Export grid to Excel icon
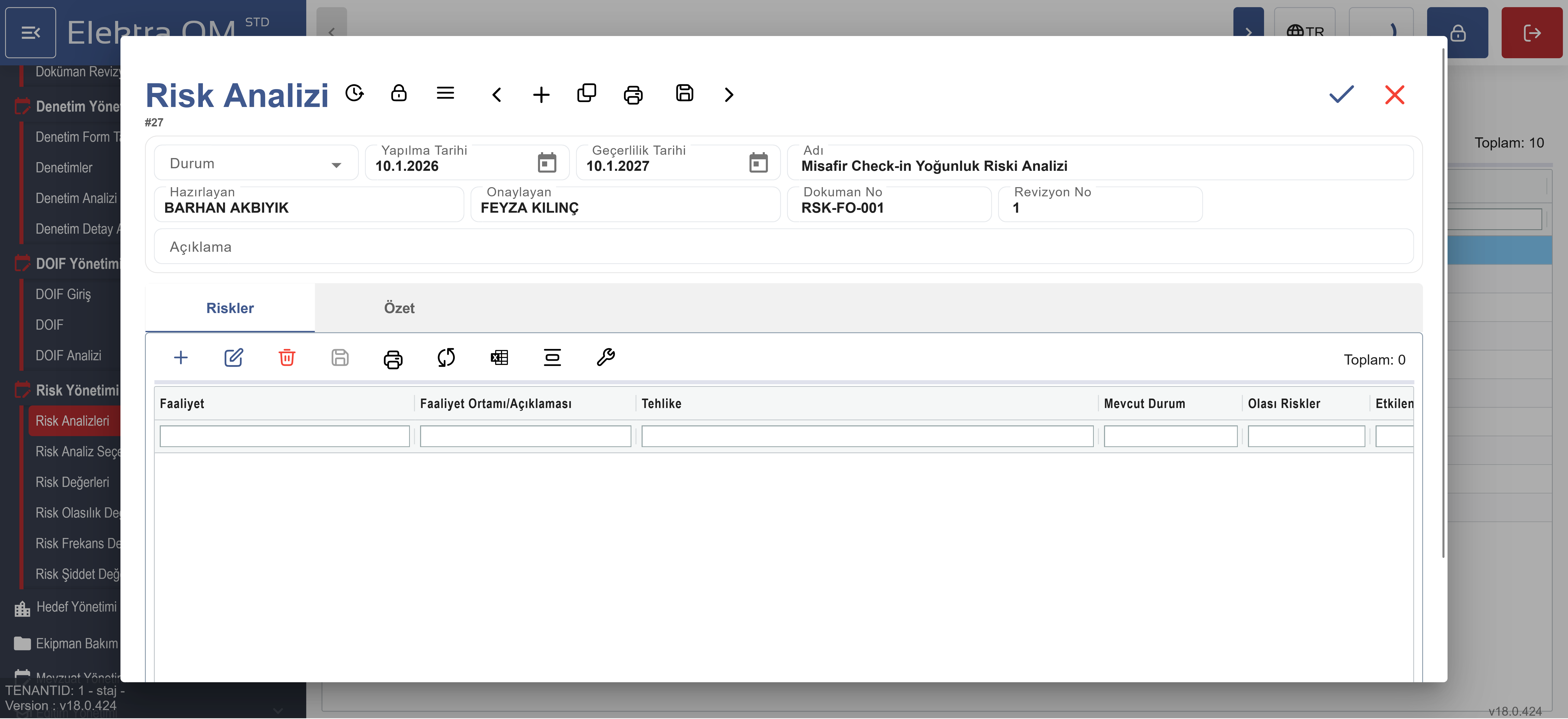Viewport: 1568px width, 719px height. pos(499,357)
